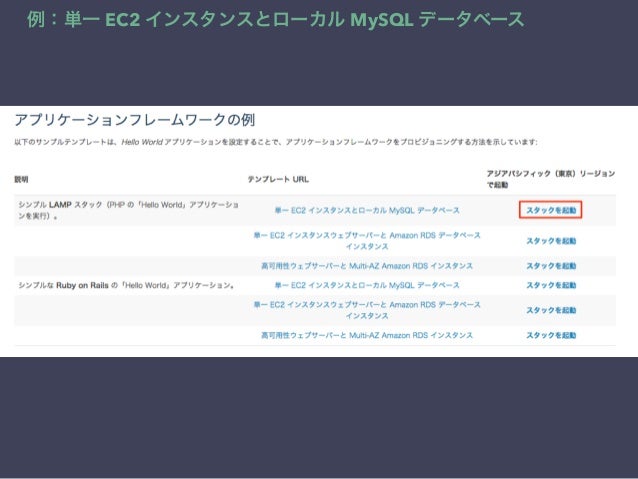Click Ruby on Rails single EC2 MySQL template link
Viewport: 638px width, 479px height.
367,285
